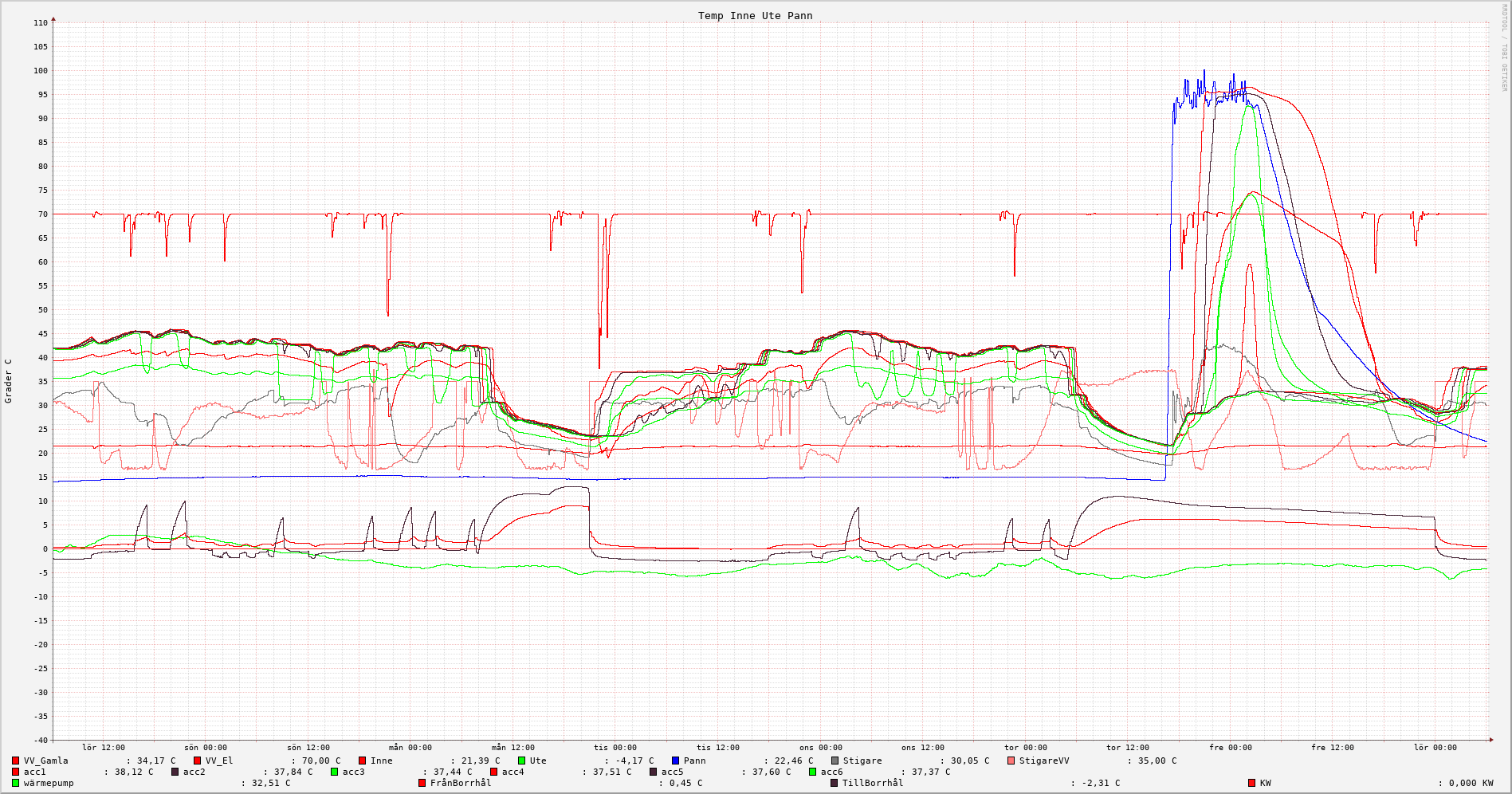
Task: Click the green Ute legend swatch
Action: point(521,761)
